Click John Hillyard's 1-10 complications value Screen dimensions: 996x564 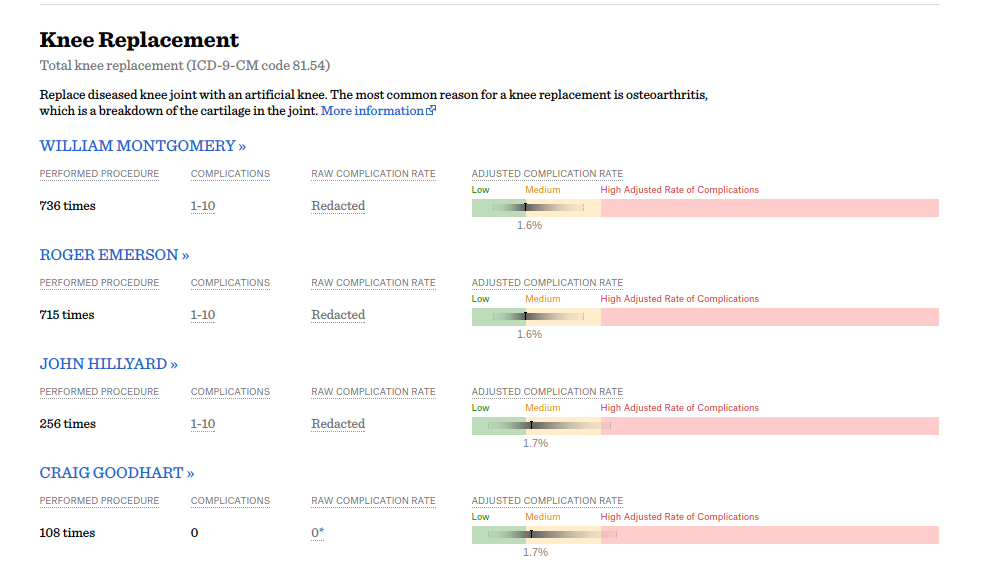[203, 424]
